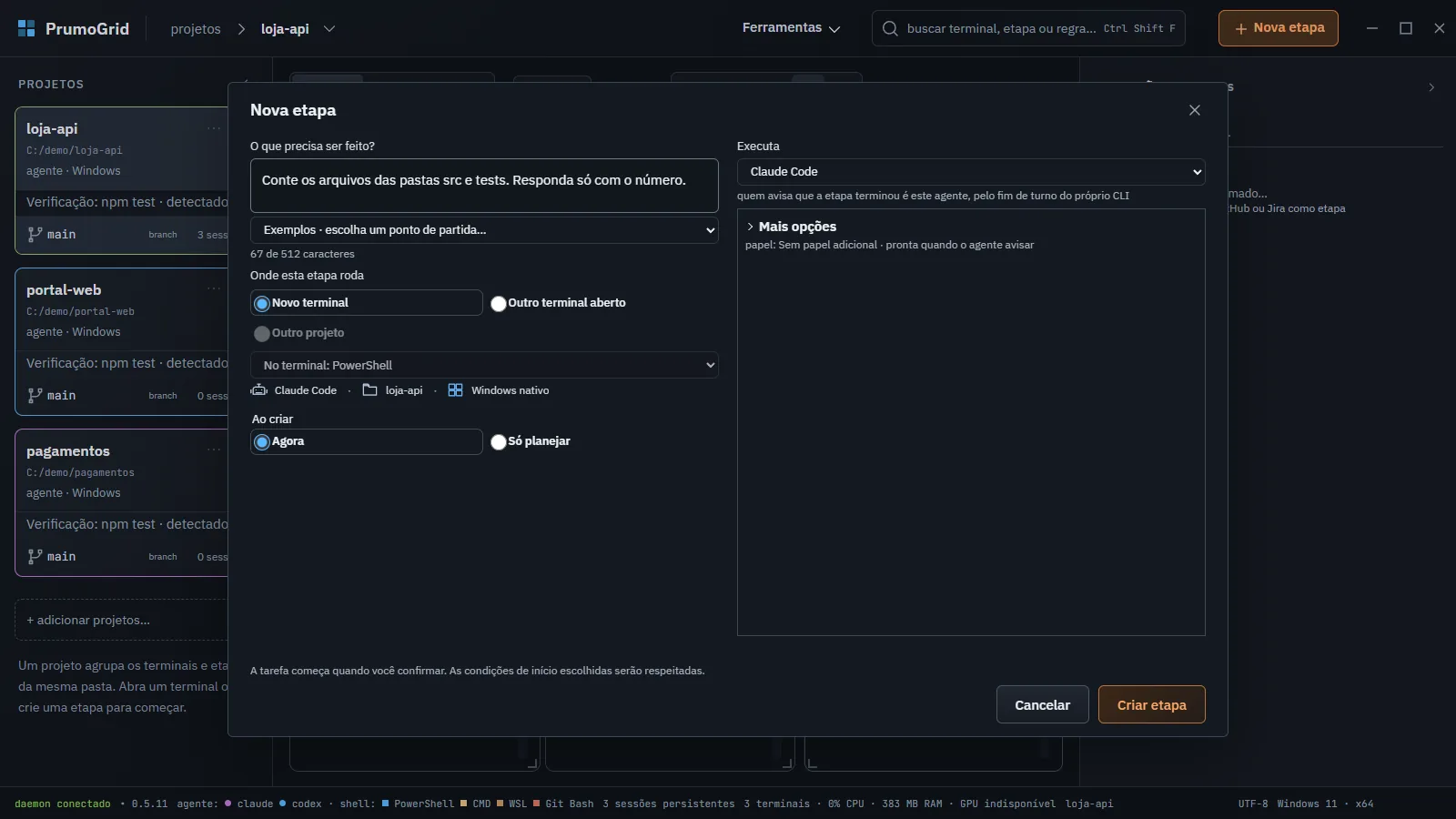Click the task description text field

[x=484, y=186]
